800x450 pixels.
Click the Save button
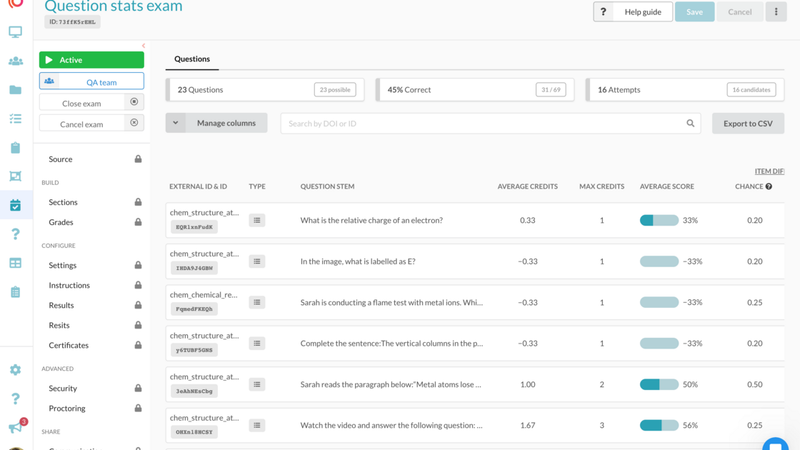pos(694,12)
